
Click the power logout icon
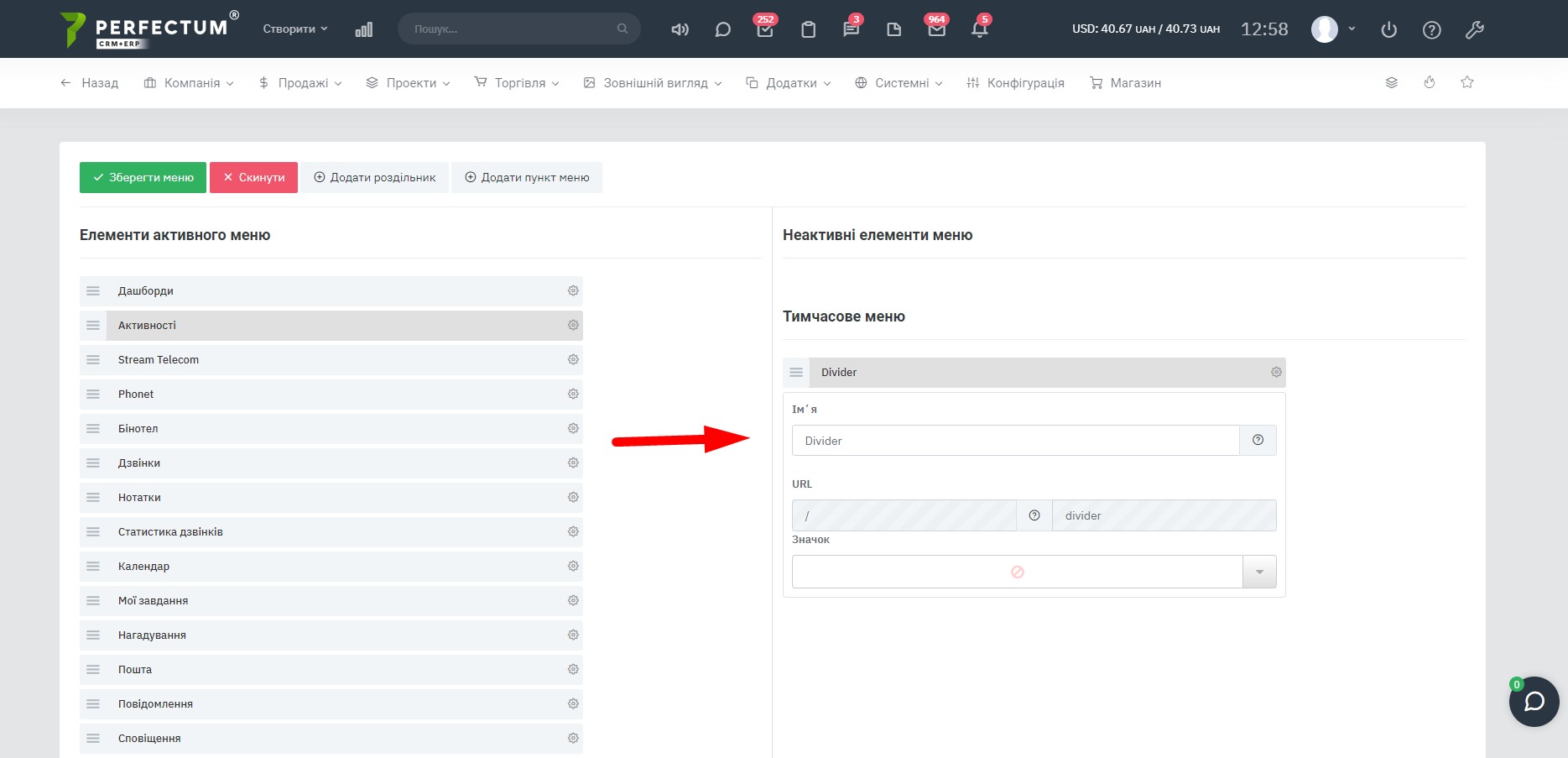coord(1388,29)
